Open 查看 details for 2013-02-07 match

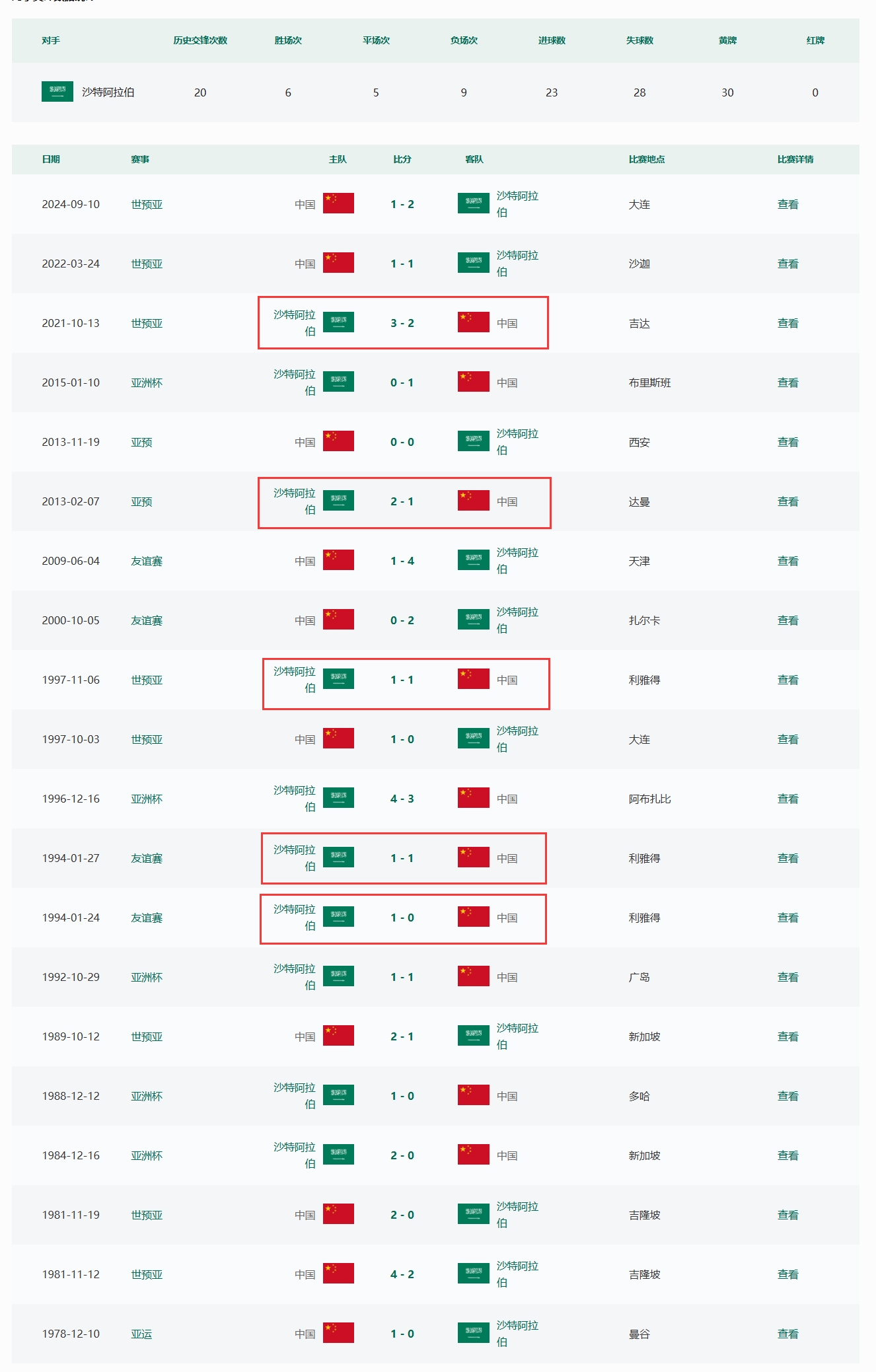(787, 501)
